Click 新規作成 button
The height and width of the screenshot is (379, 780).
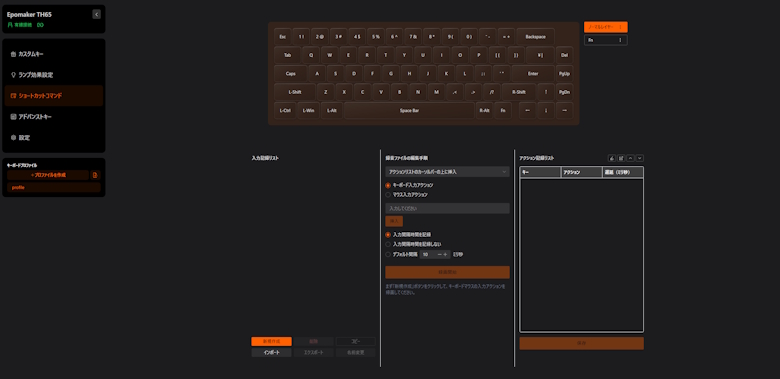[x=272, y=342]
